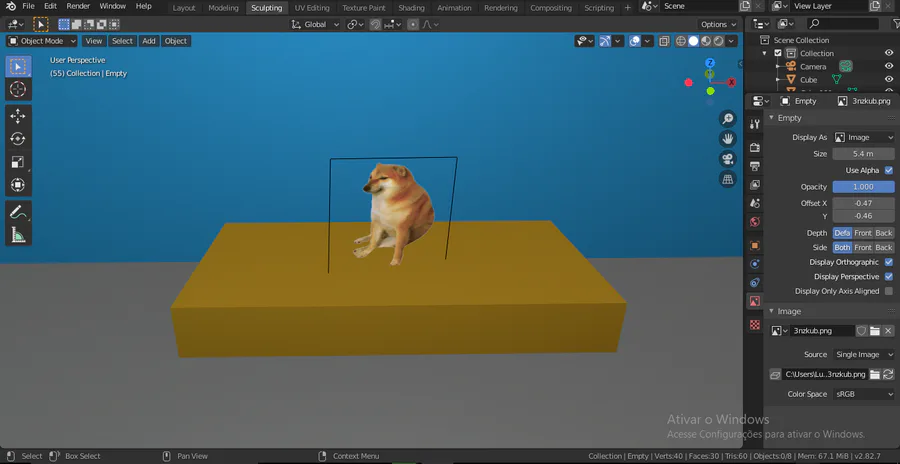
Task: Toggle snapping magnet in header
Action: [x=375, y=25]
